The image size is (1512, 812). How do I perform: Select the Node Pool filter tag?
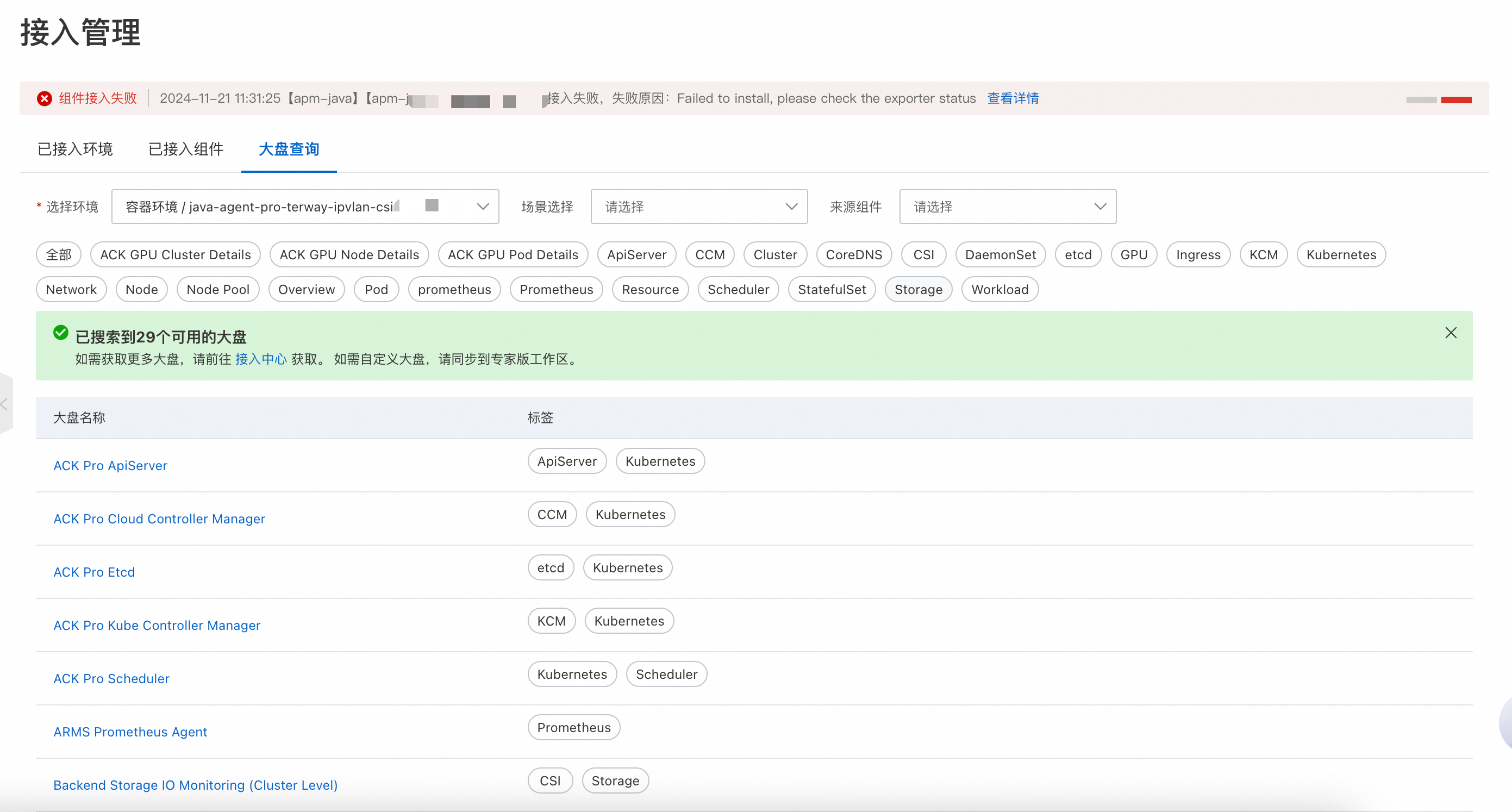(218, 290)
